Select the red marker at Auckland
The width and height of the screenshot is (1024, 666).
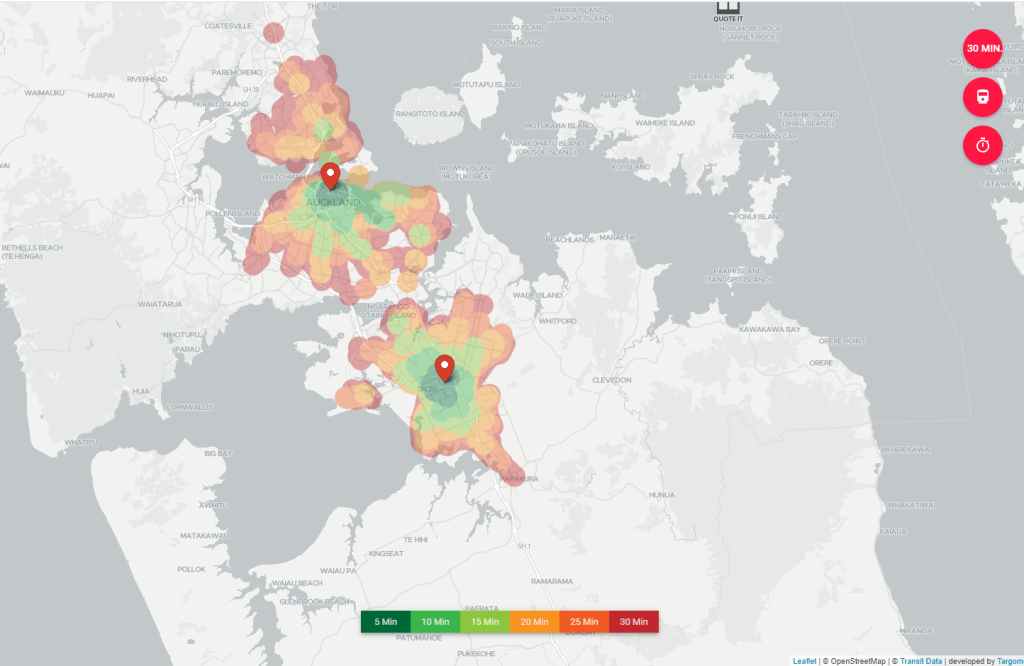330,176
